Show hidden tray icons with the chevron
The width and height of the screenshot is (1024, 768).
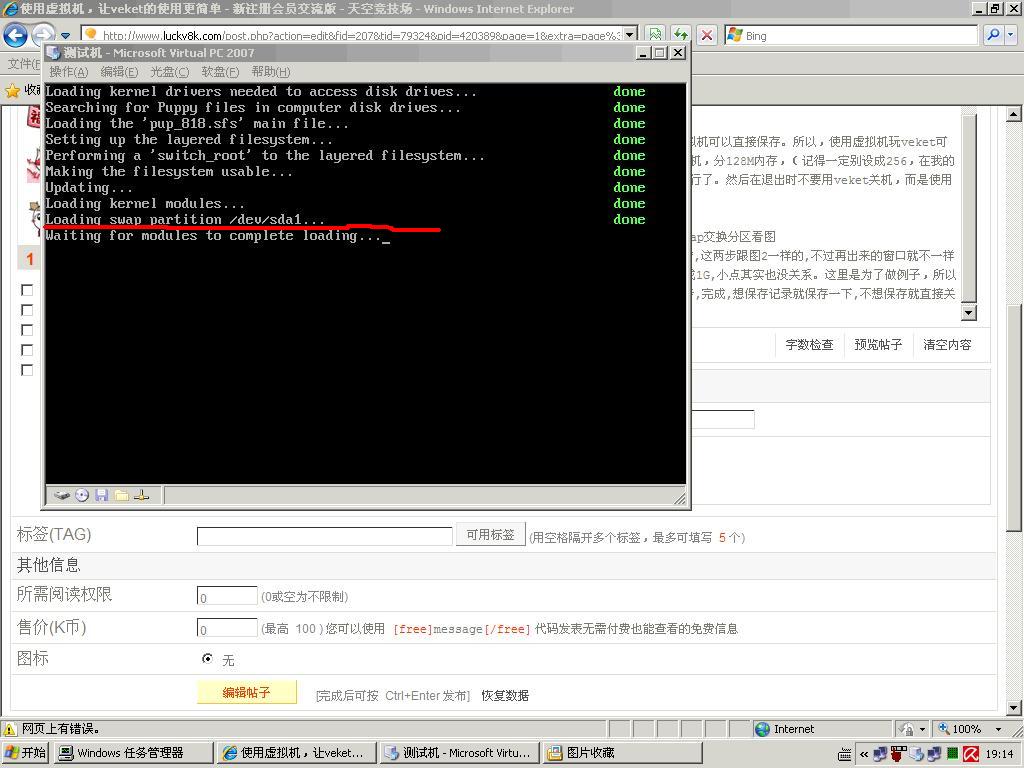864,754
